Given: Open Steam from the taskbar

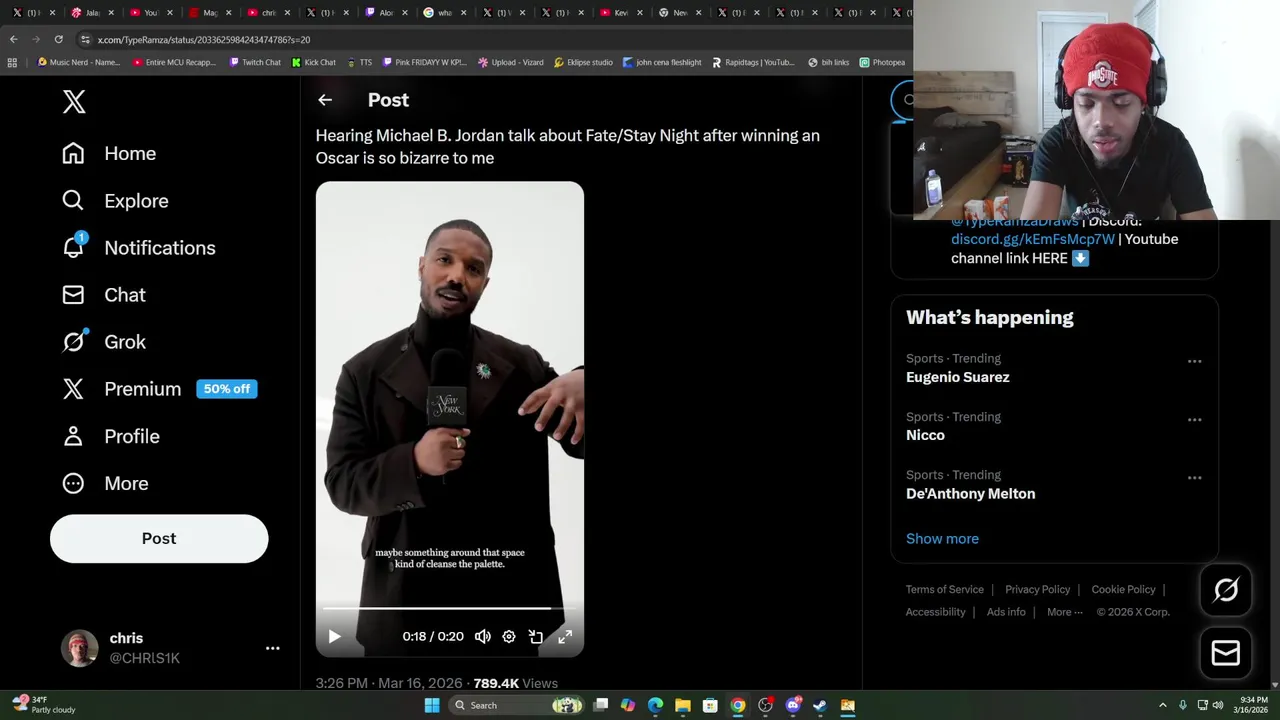Looking at the screenshot, I should pyautogui.click(x=820, y=705).
